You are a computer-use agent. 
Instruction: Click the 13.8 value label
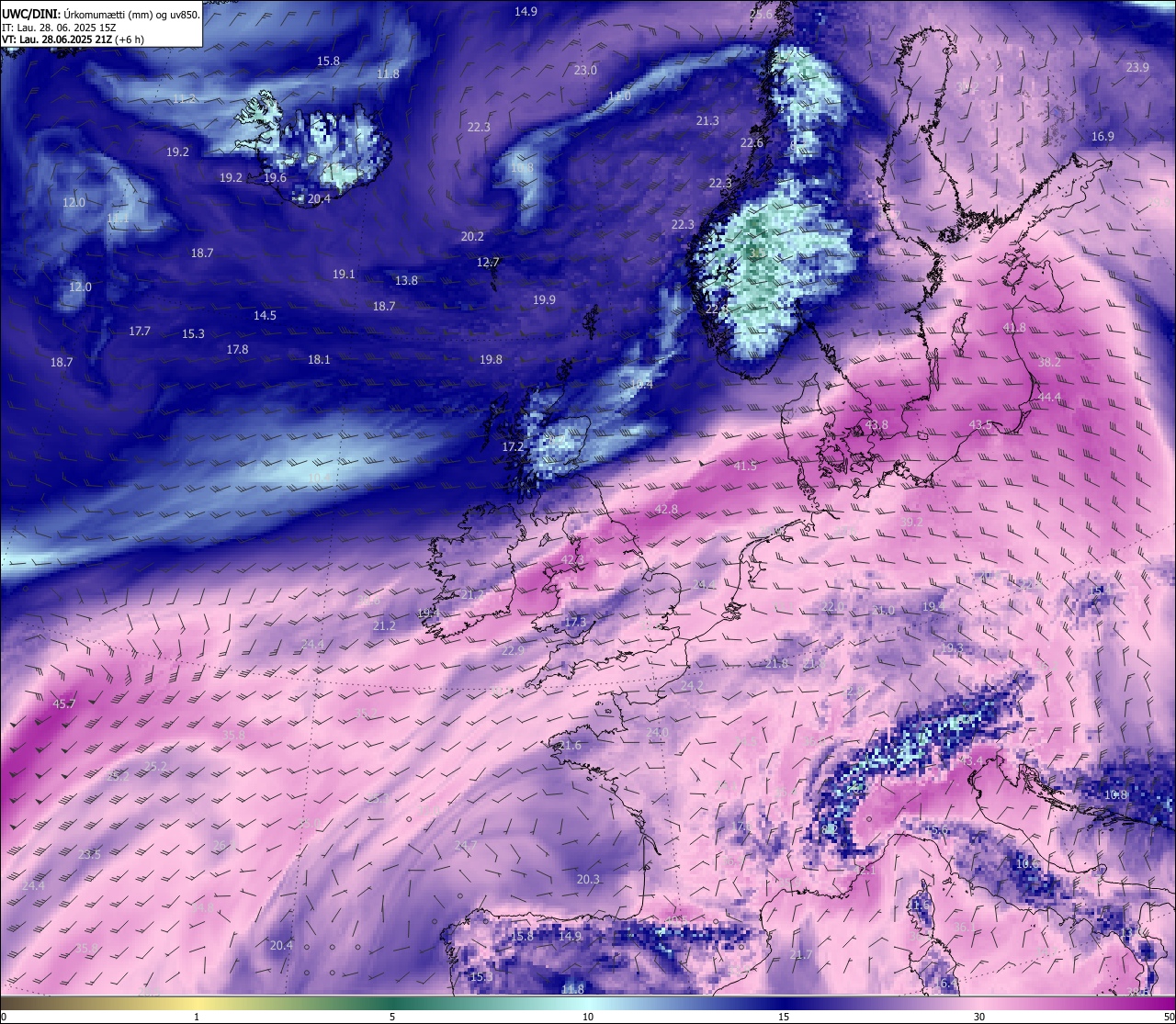pos(406,281)
